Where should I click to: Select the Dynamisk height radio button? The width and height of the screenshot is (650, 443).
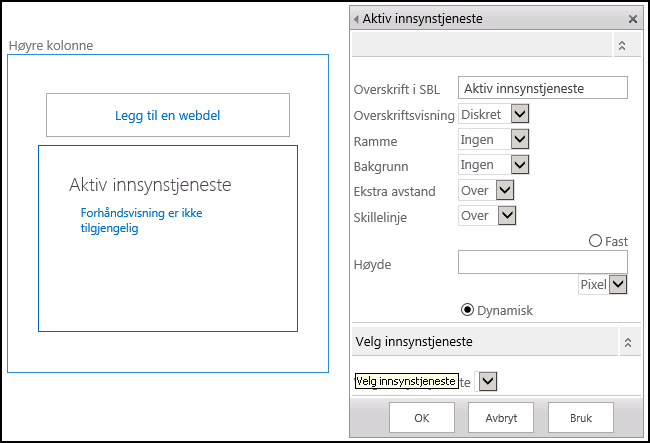pyautogui.click(x=467, y=310)
